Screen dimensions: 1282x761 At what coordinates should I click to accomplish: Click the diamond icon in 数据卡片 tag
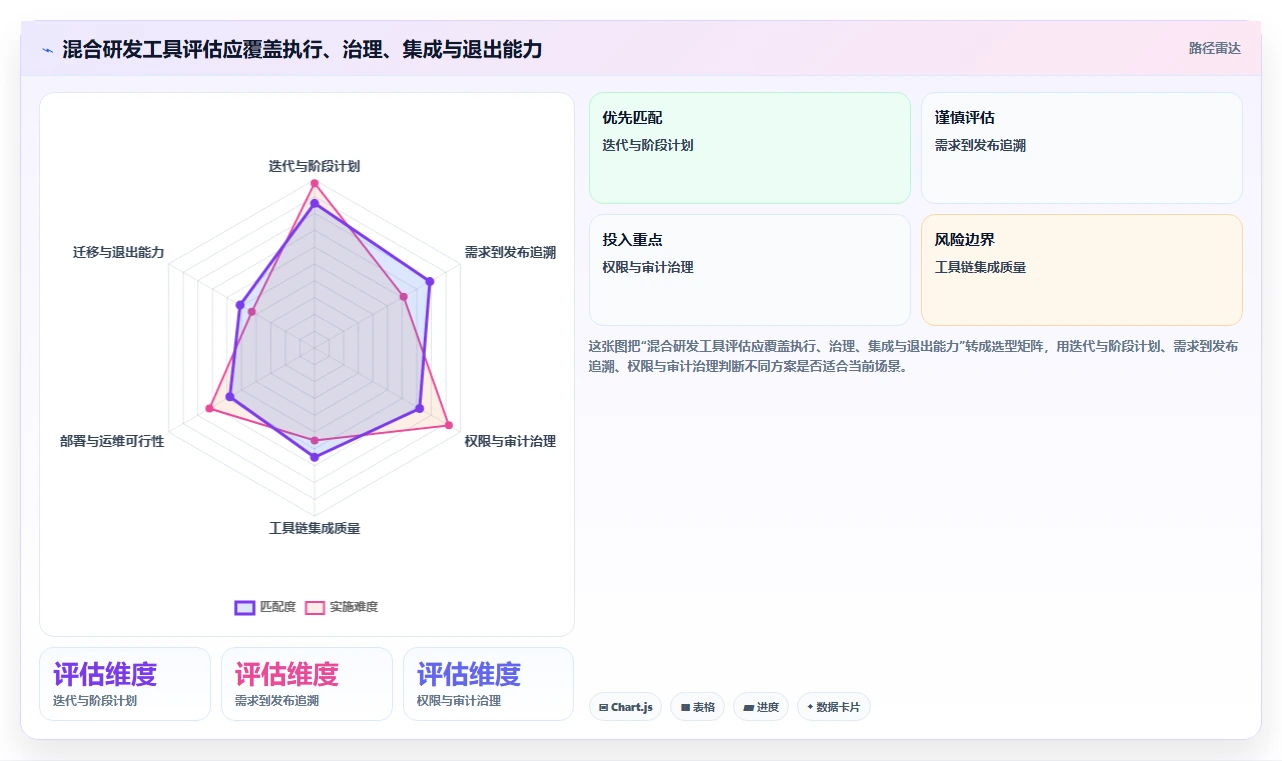click(x=810, y=707)
